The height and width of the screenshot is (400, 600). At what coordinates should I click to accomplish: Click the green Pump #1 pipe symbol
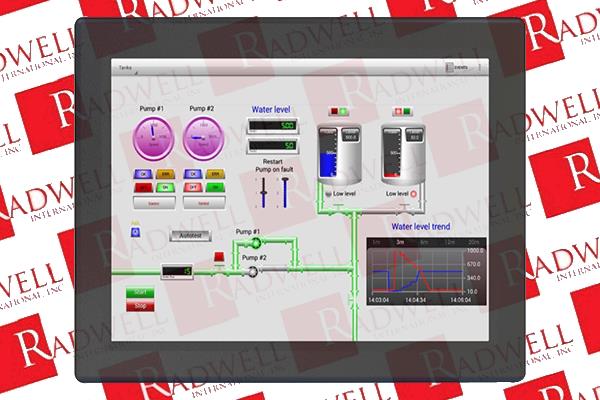coord(255,242)
